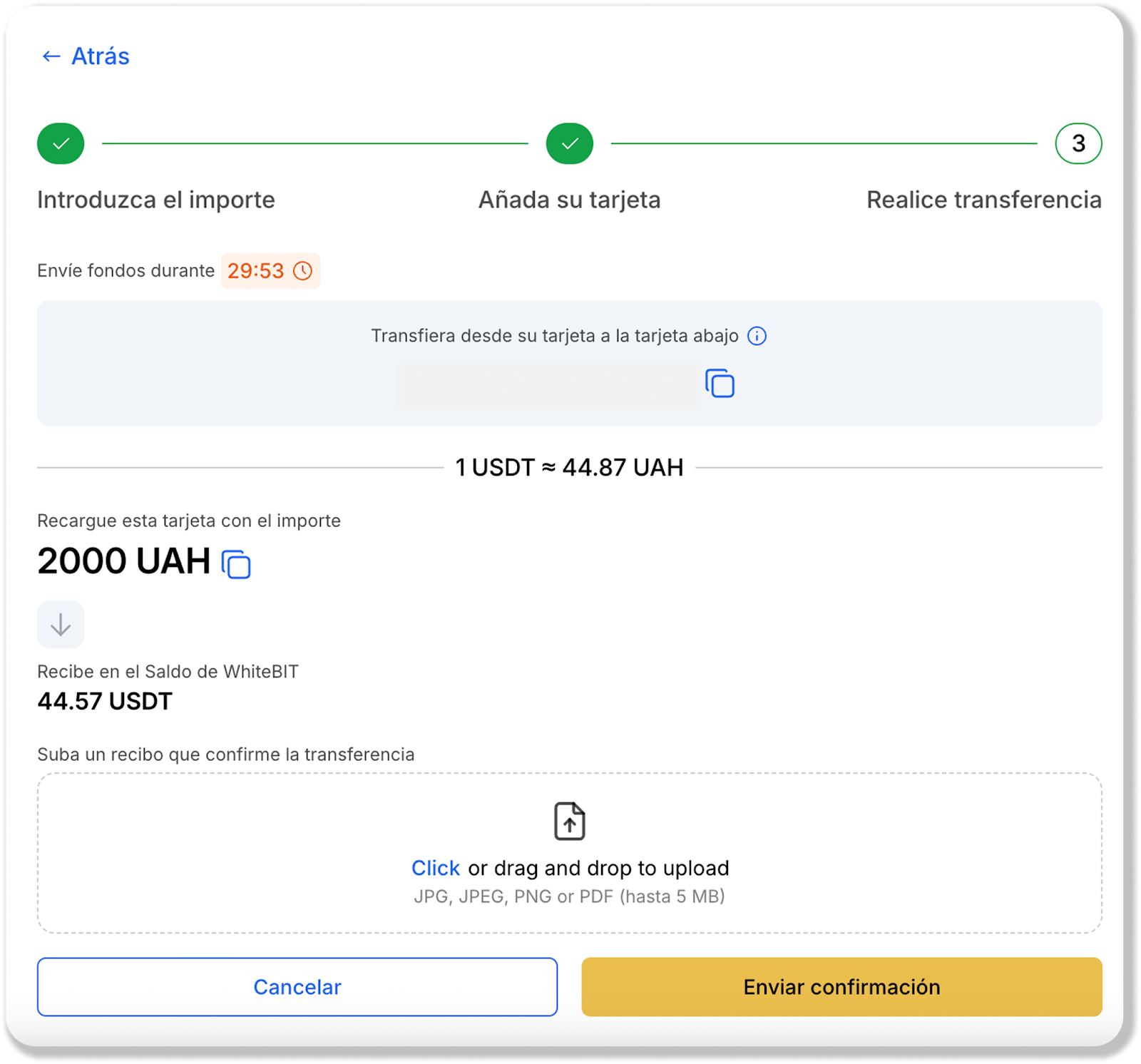This screenshot has height=1064, width=1141.
Task: Click the upload file icon
Action: (x=569, y=822)
